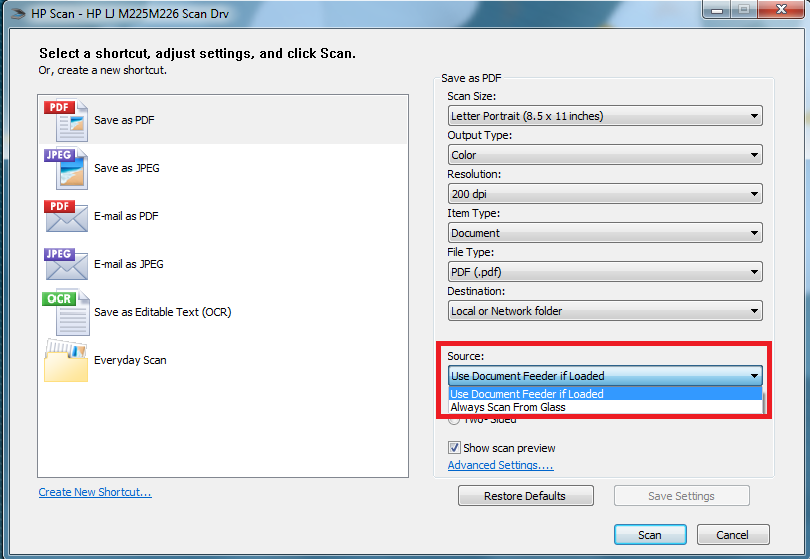Click the Save Settings button

681,496
